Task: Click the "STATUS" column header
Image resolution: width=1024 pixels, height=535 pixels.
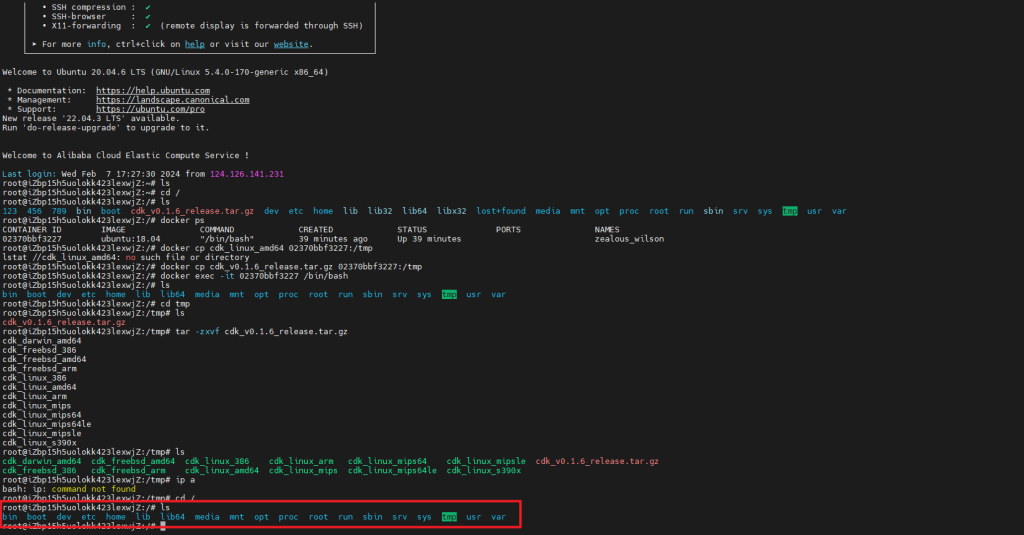Action: click(412, 229)
